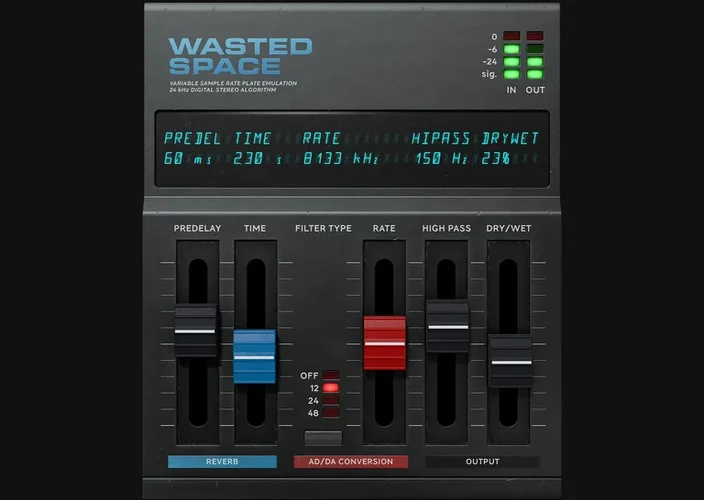Click the OUT meter -24 LED
This screenshot has height=500, width=704.
pyautogui.click(x=535, y=61)
